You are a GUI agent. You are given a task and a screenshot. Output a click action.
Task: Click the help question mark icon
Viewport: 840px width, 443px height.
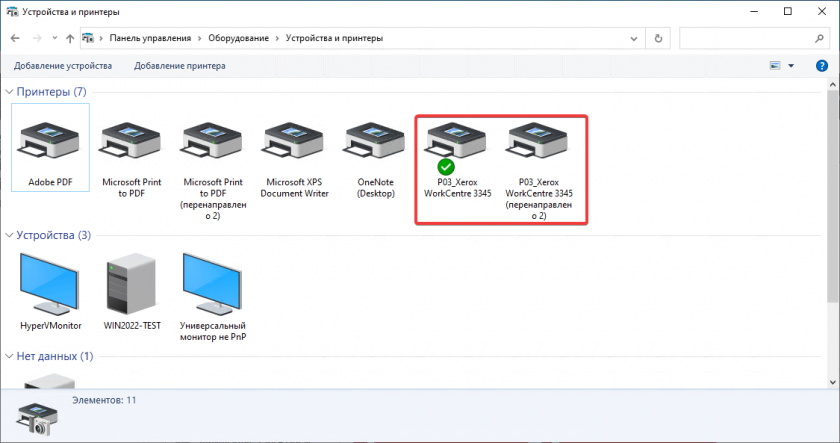(x=821, y=66)
